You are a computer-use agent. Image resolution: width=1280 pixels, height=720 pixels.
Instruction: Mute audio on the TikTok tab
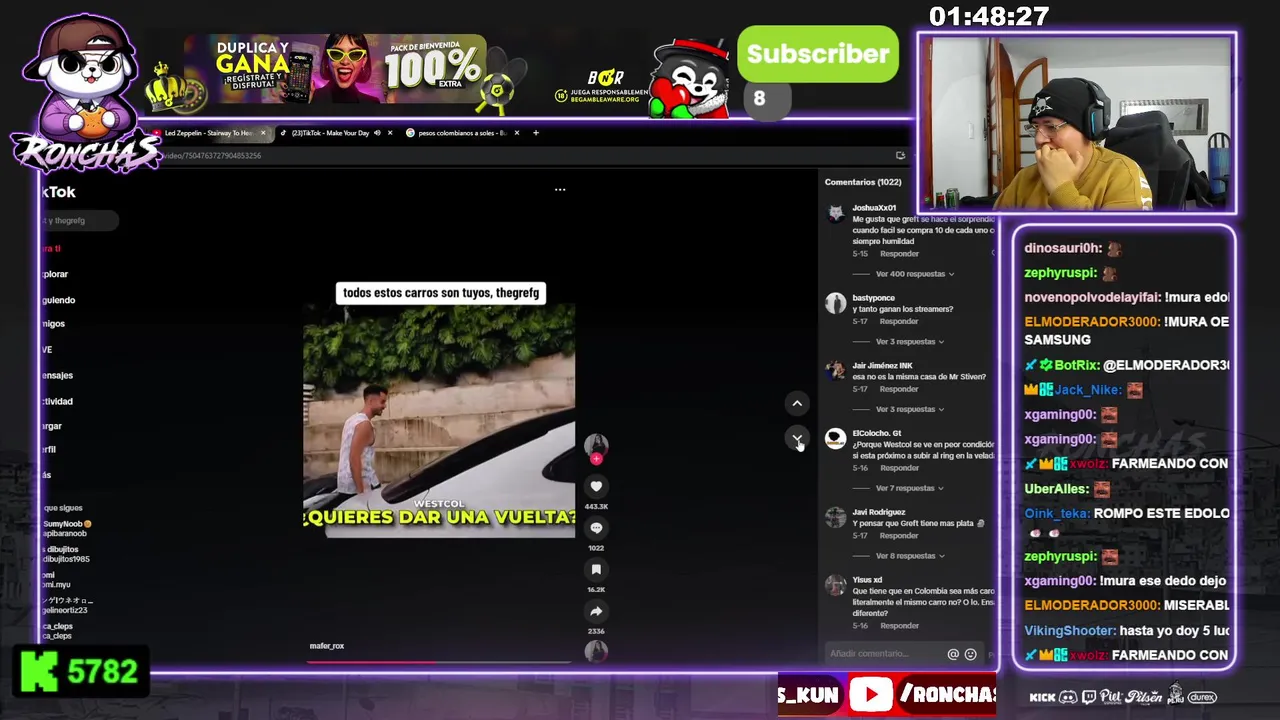[x=377, y=133]
